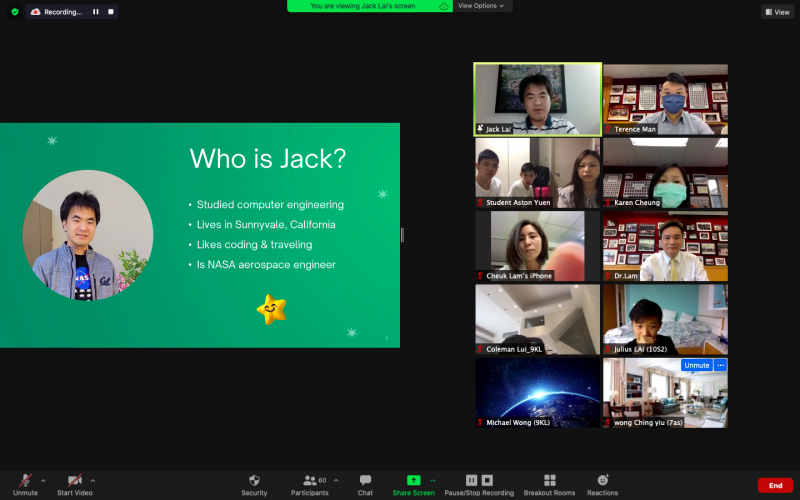Open the View Options dropdown

(x=482, y=6)
